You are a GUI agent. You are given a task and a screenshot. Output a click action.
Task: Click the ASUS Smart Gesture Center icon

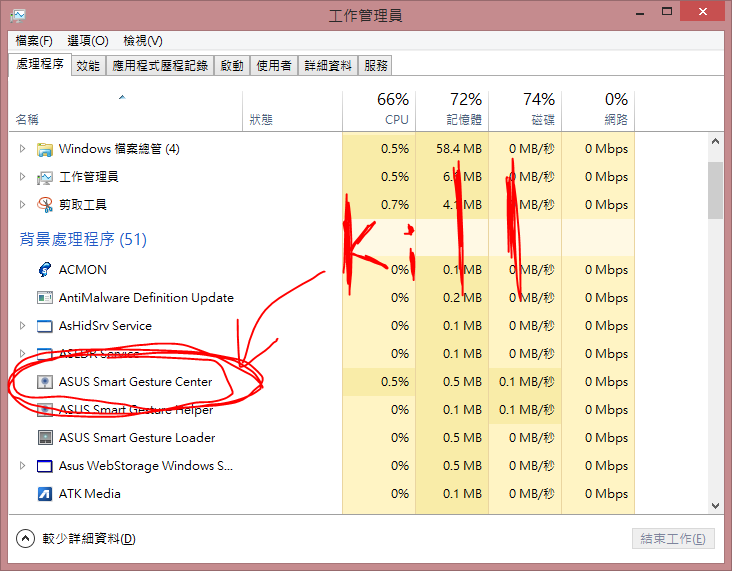pos(45,382)
